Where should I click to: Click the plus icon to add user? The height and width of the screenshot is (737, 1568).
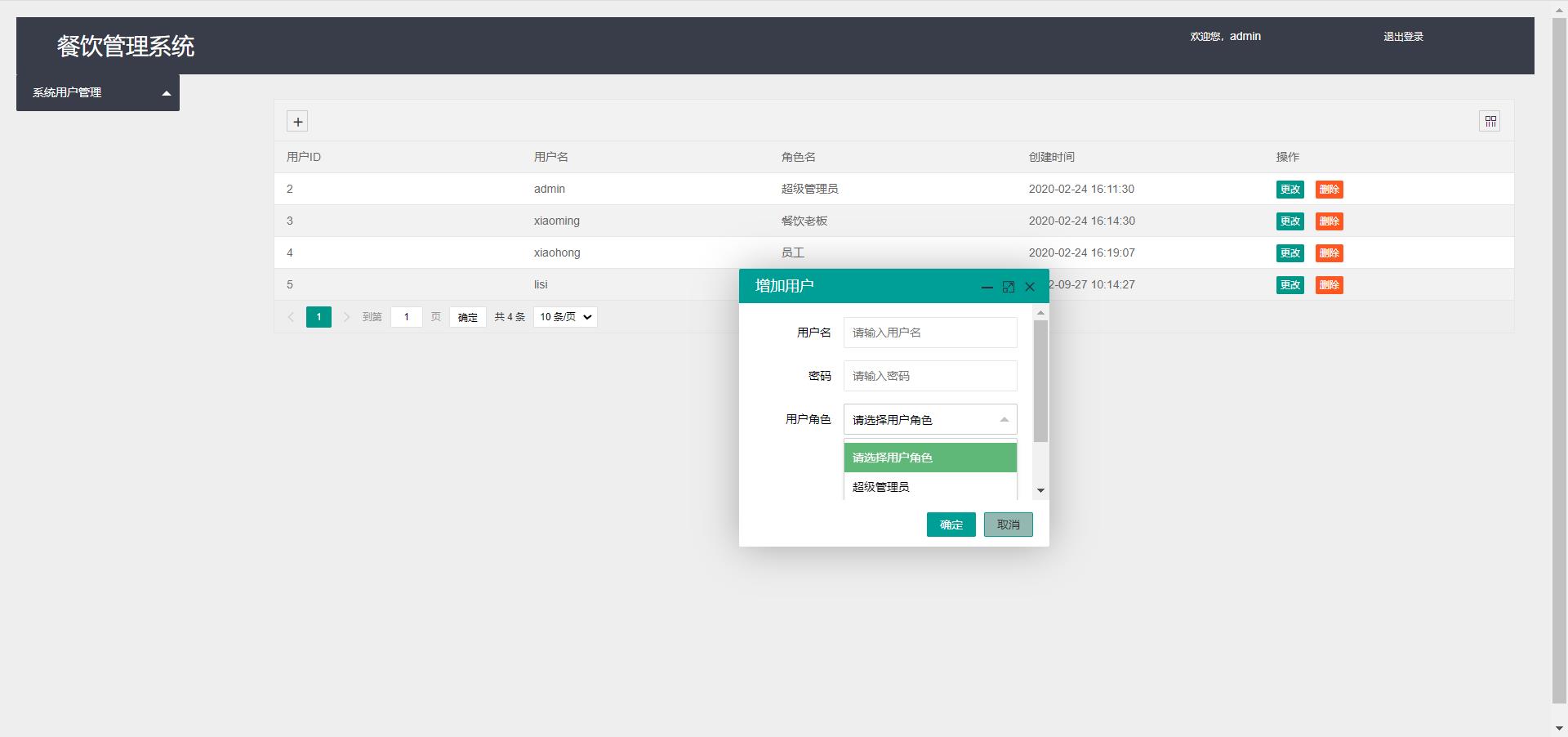(297, 122)
